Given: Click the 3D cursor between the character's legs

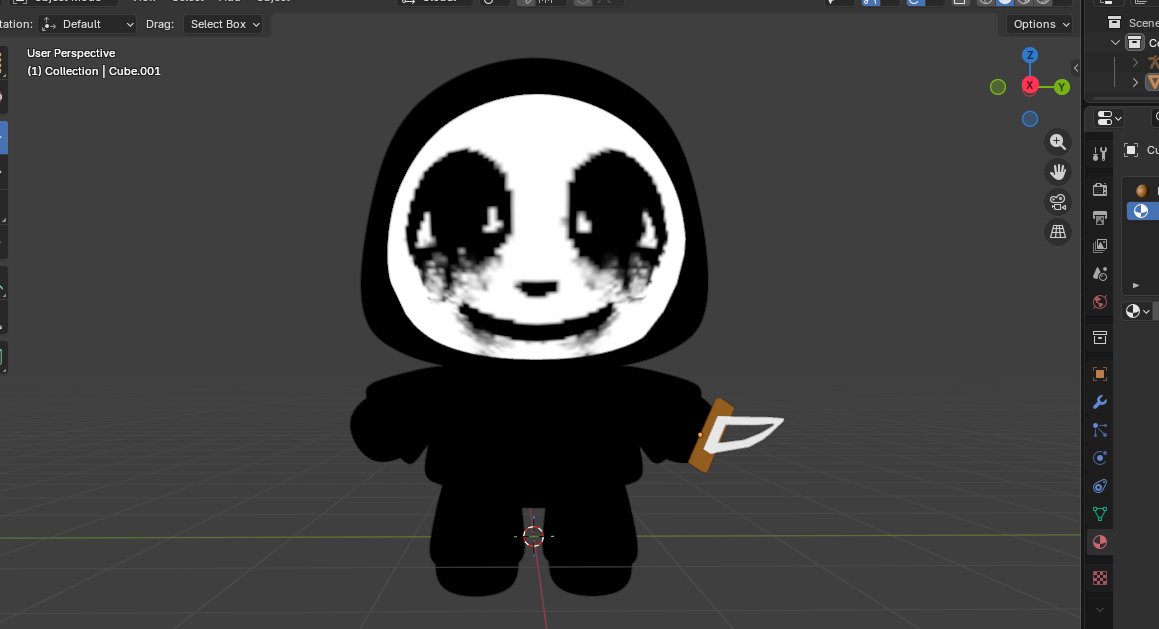Looking at the screenshot, I should pyautogui.click(x=533, y=536).
